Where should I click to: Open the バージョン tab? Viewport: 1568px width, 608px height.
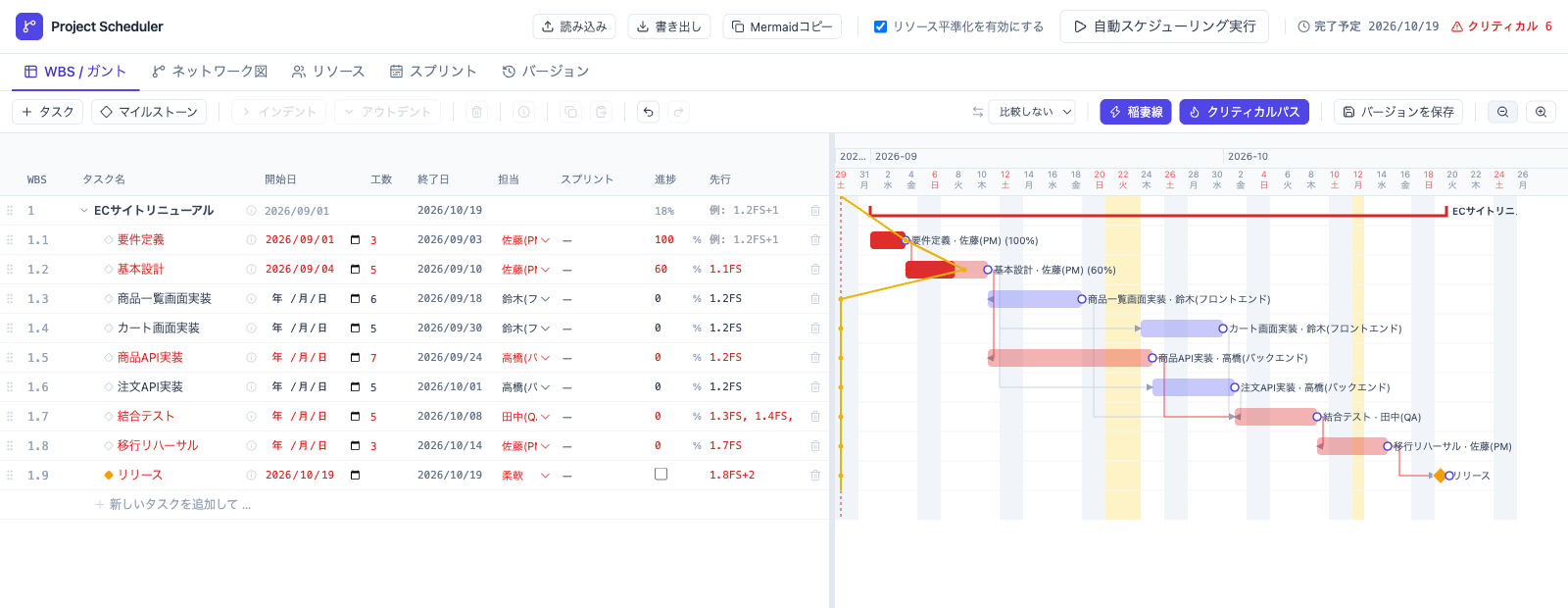click(x=546, y=72)
